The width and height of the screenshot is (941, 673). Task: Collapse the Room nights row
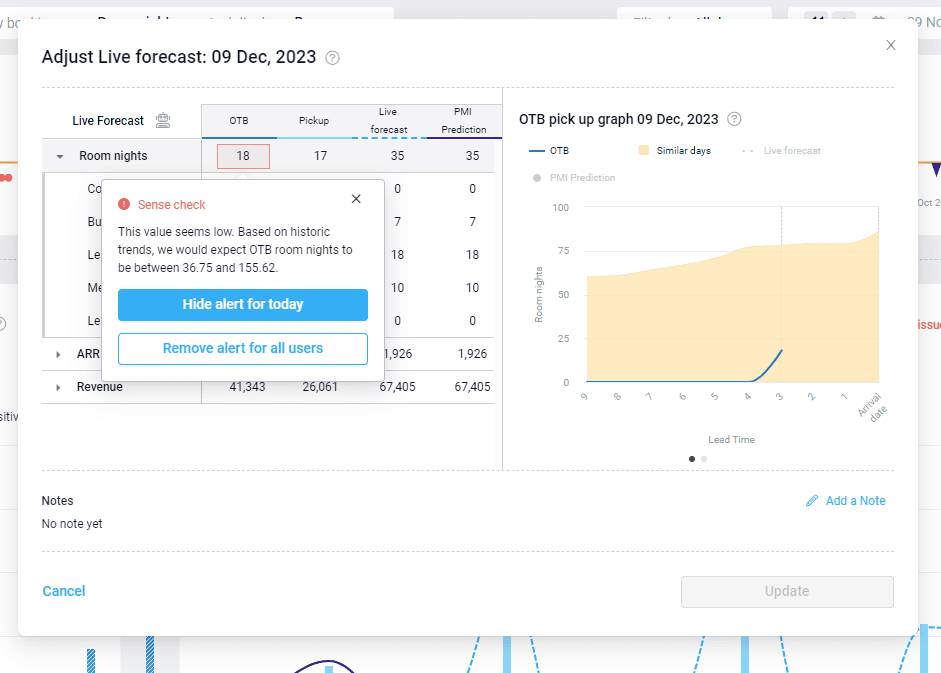[60, 156]
